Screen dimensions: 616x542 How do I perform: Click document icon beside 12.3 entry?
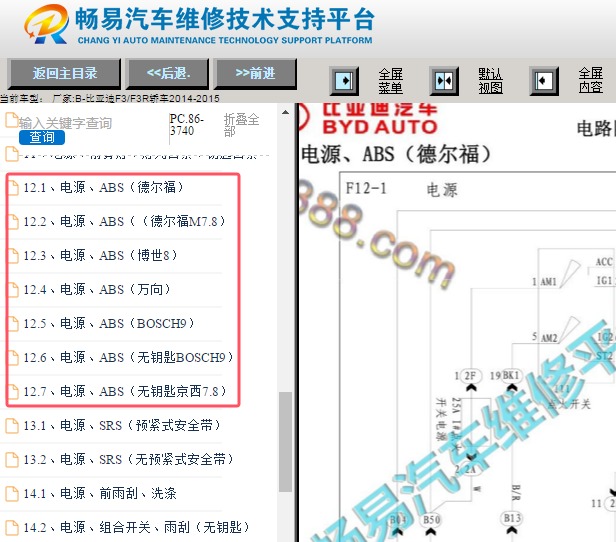13,256
